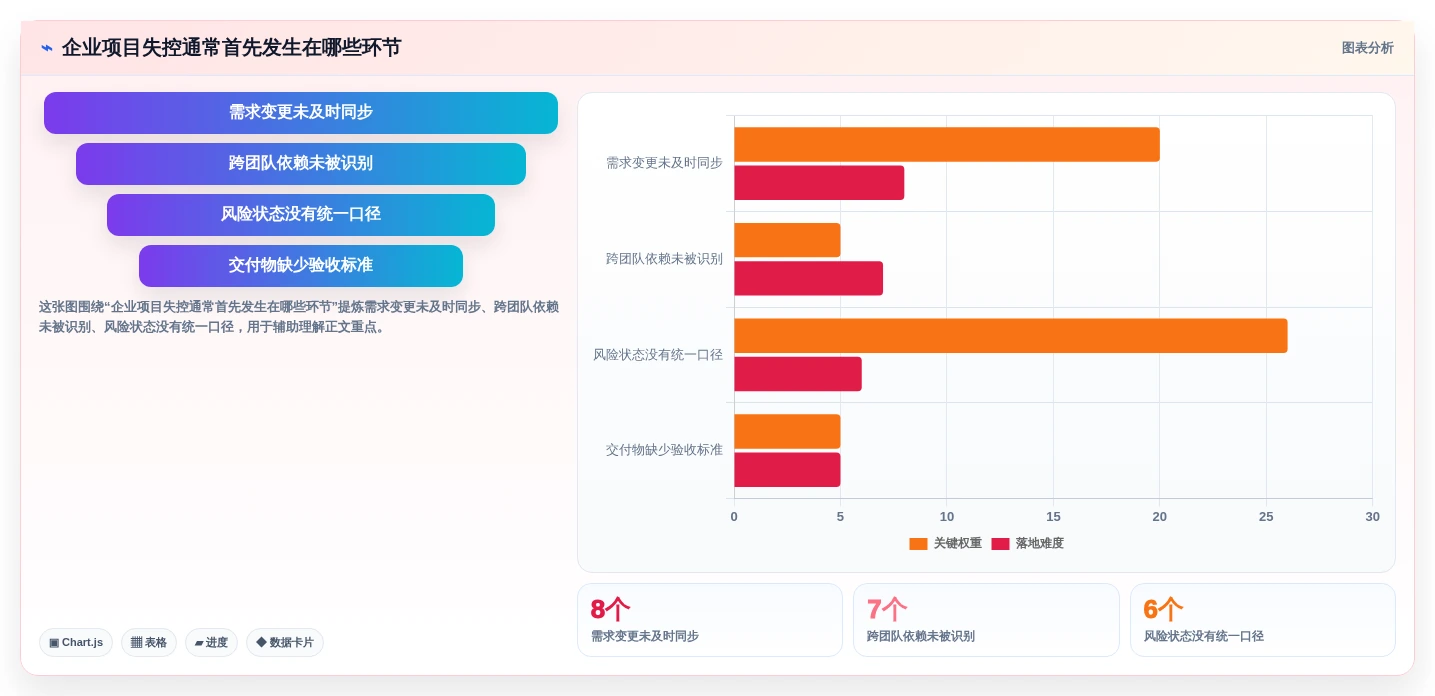Screen dimensions: 1435x696
Task: Toggle the 关键权重 legend orange swatch
Action: pos(918,544)
